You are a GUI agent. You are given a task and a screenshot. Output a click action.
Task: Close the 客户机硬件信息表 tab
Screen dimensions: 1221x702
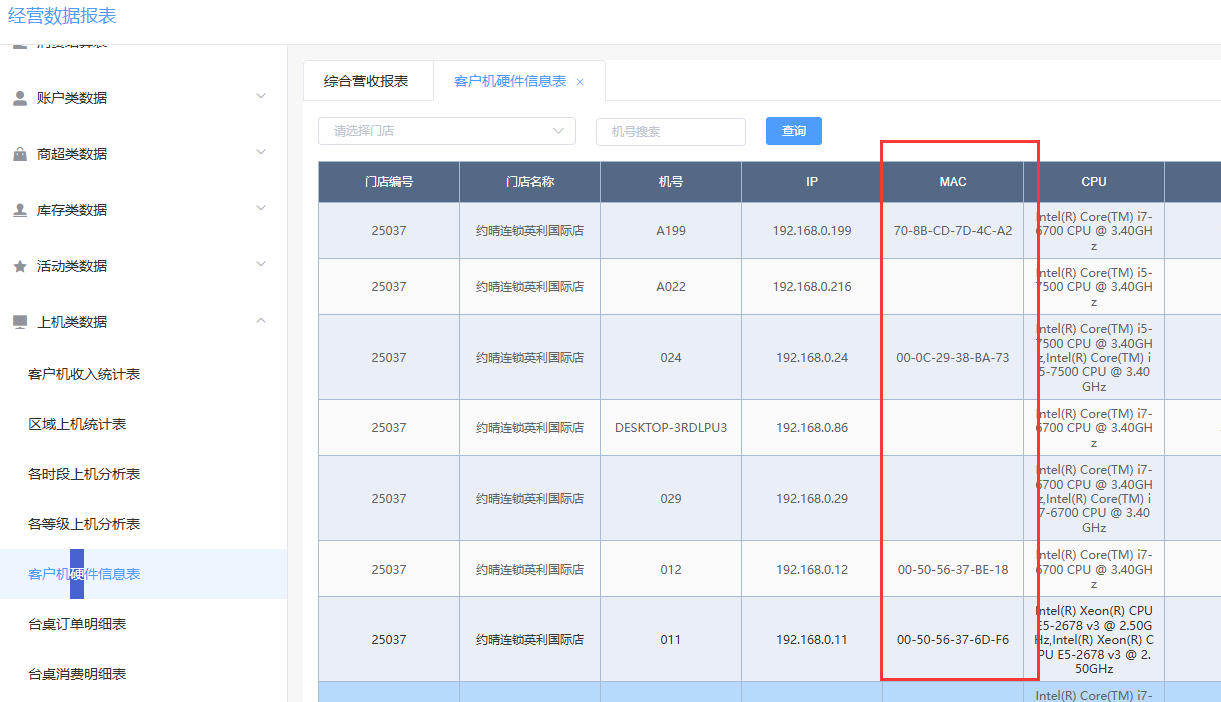point(580,82)
